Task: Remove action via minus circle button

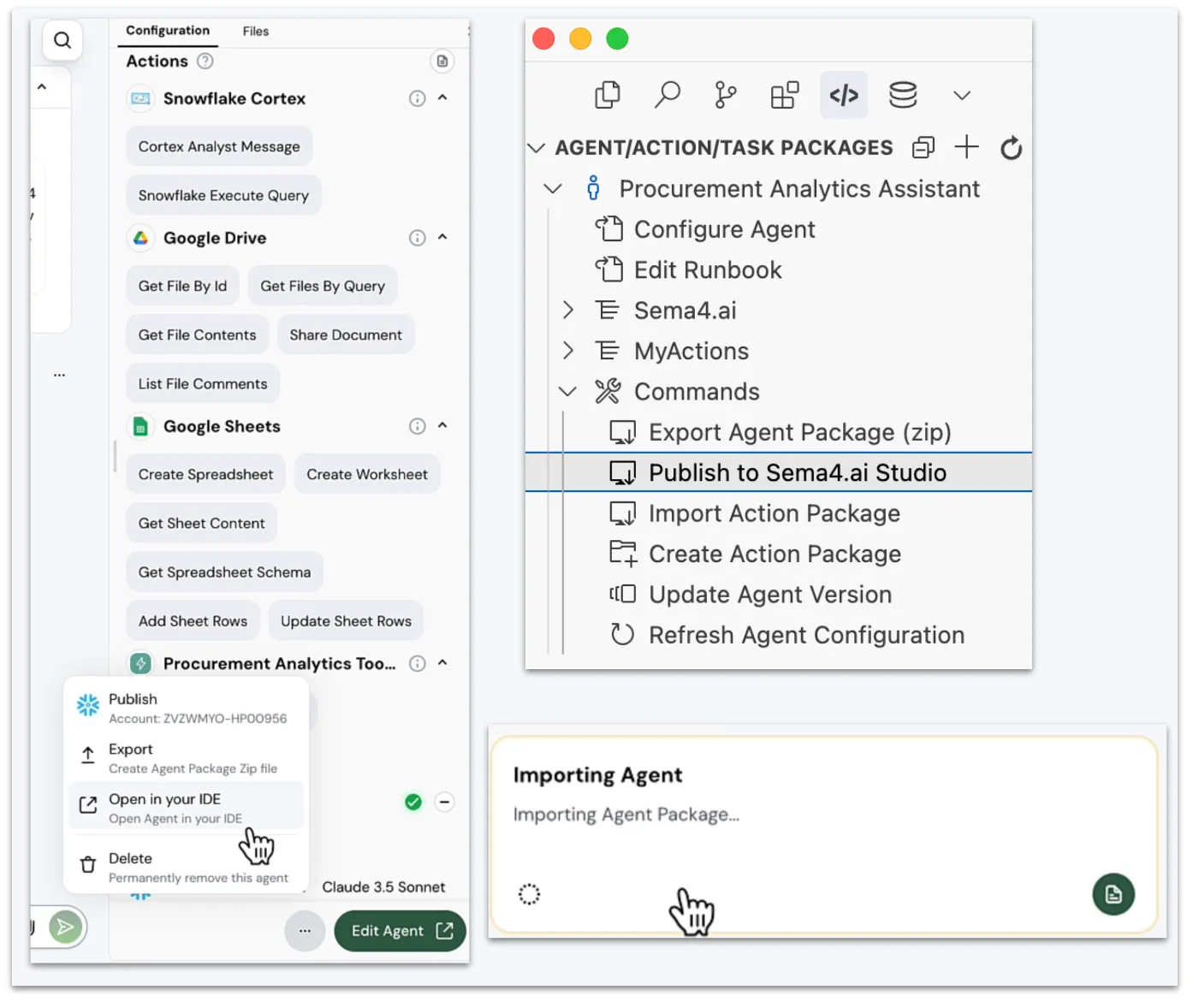Action: point(444,802)
